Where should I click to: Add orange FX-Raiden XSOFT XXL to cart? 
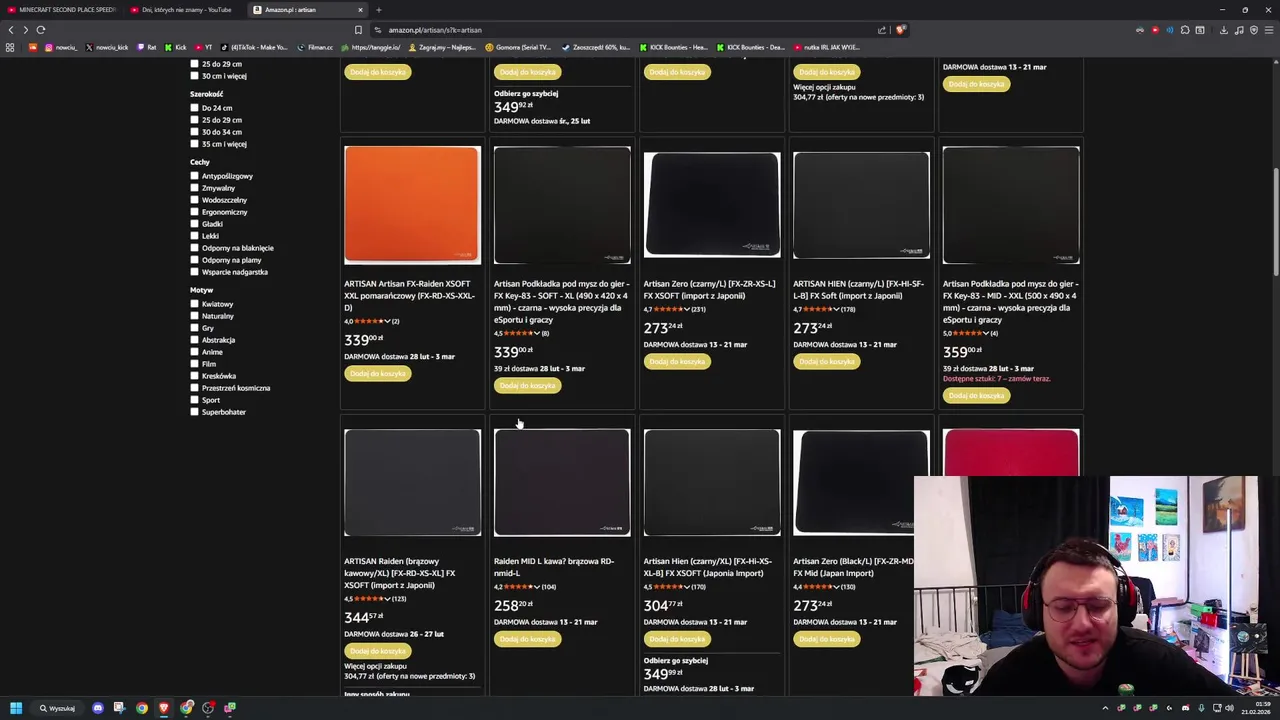[x=377, y=374]
